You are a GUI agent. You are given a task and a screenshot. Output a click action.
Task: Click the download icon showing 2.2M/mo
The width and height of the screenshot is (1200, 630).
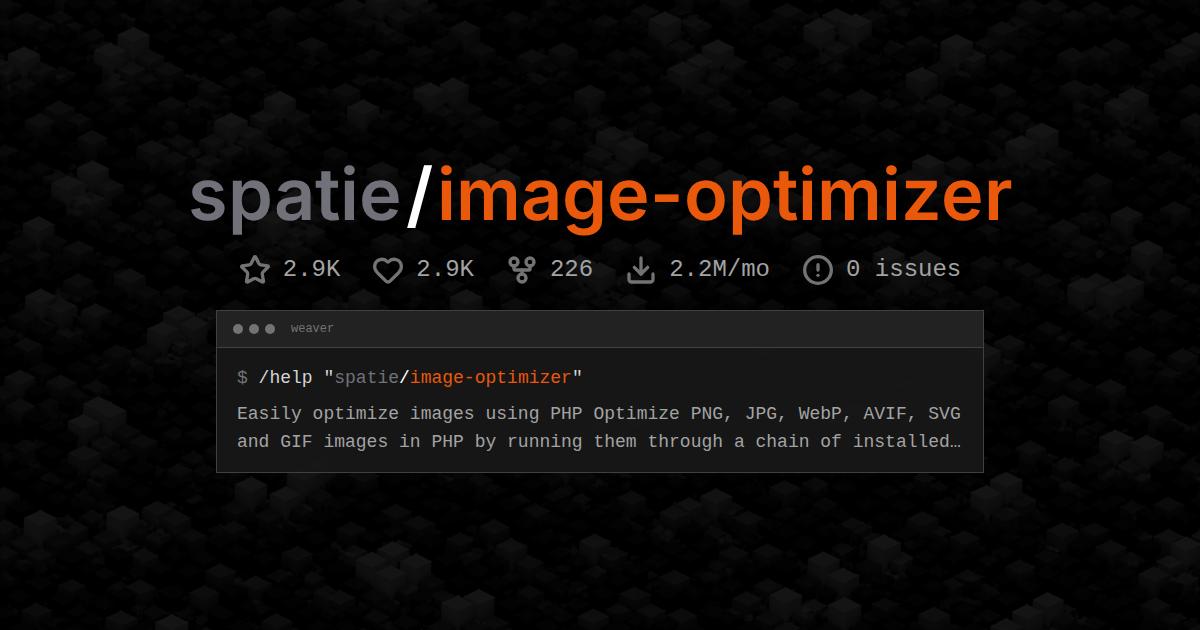[x=641, y=268]
